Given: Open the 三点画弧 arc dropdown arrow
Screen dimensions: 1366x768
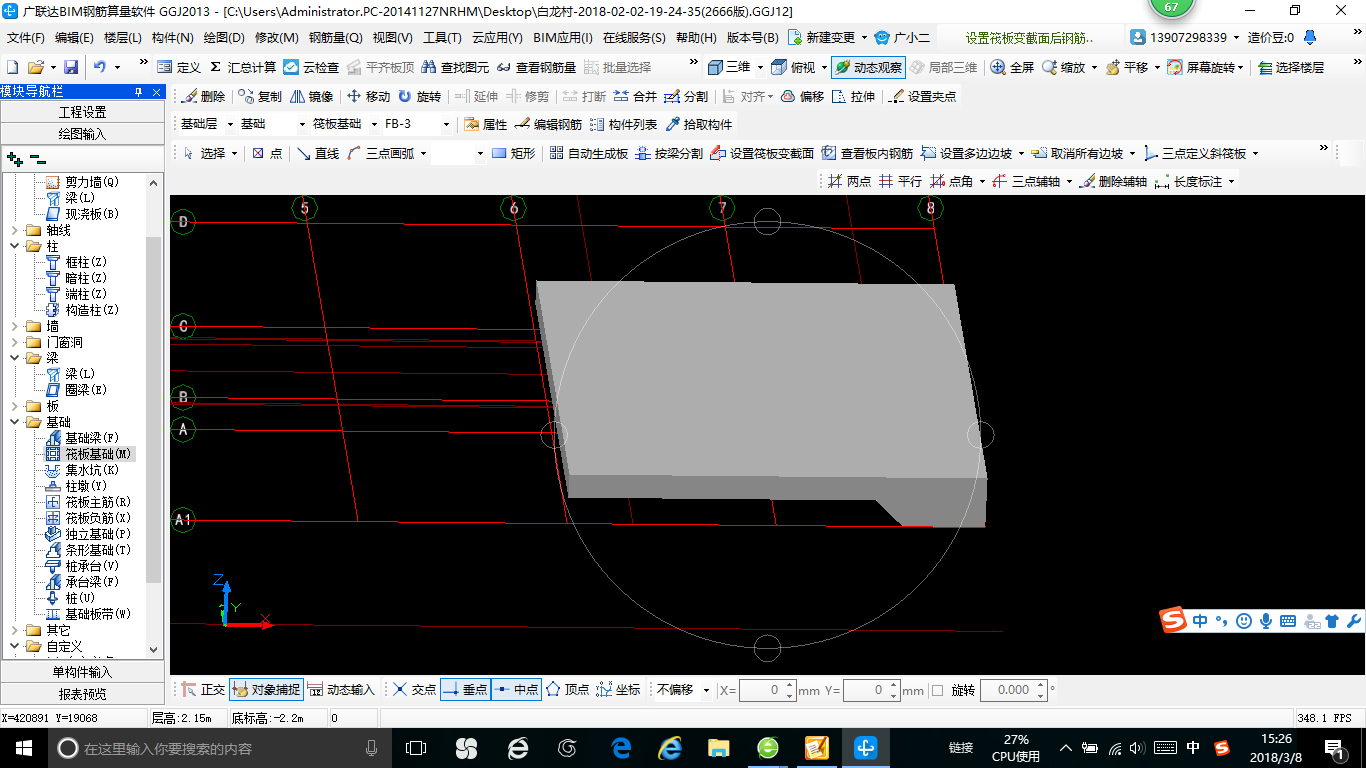Looking at the screenshot, I should [423, 153].
